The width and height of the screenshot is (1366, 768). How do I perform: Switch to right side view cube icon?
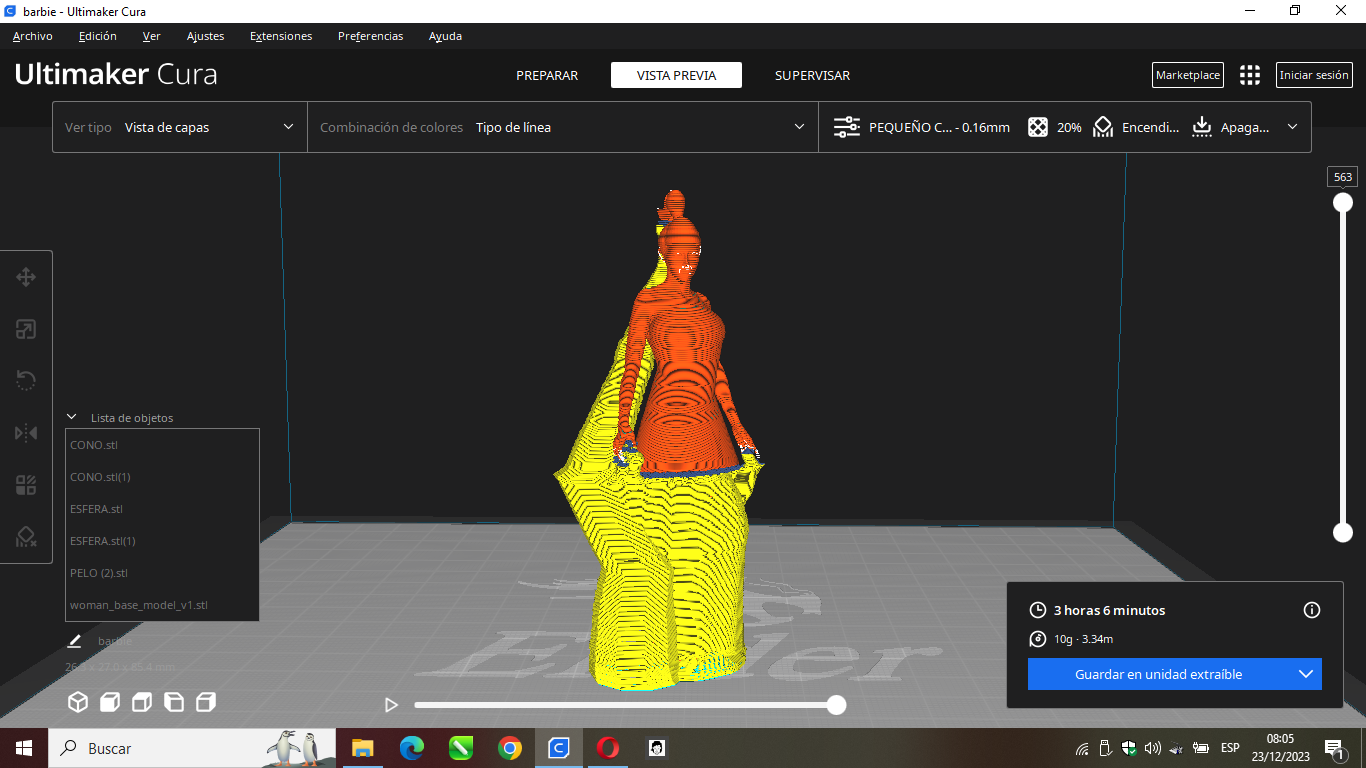[x=206, y=702]
